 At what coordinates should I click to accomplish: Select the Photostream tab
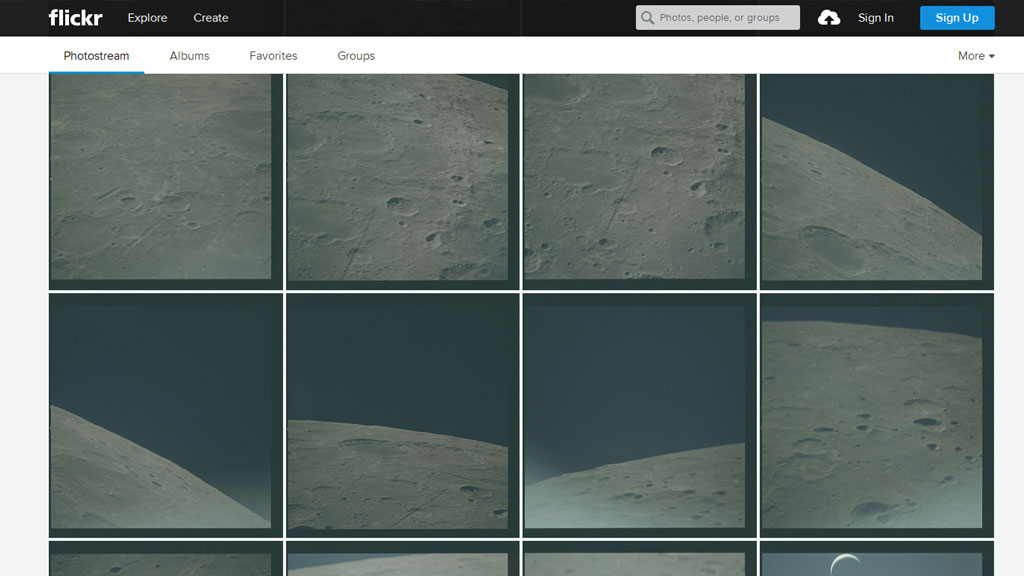pyautogui.click(x=96, y=56)
